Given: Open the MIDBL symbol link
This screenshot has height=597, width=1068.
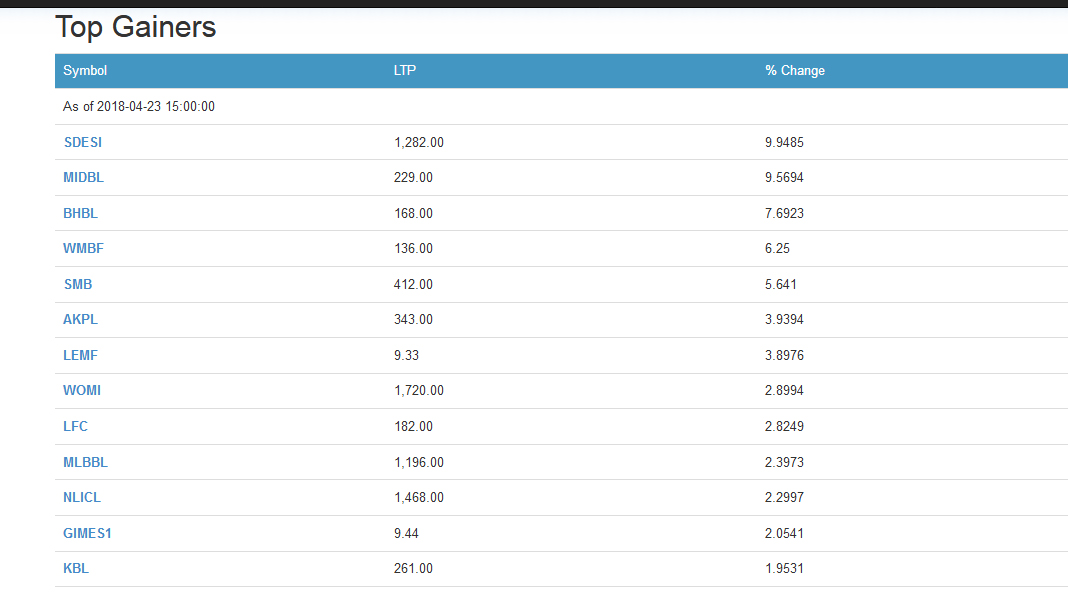Looking at the screenshot, I should (83, 177).
